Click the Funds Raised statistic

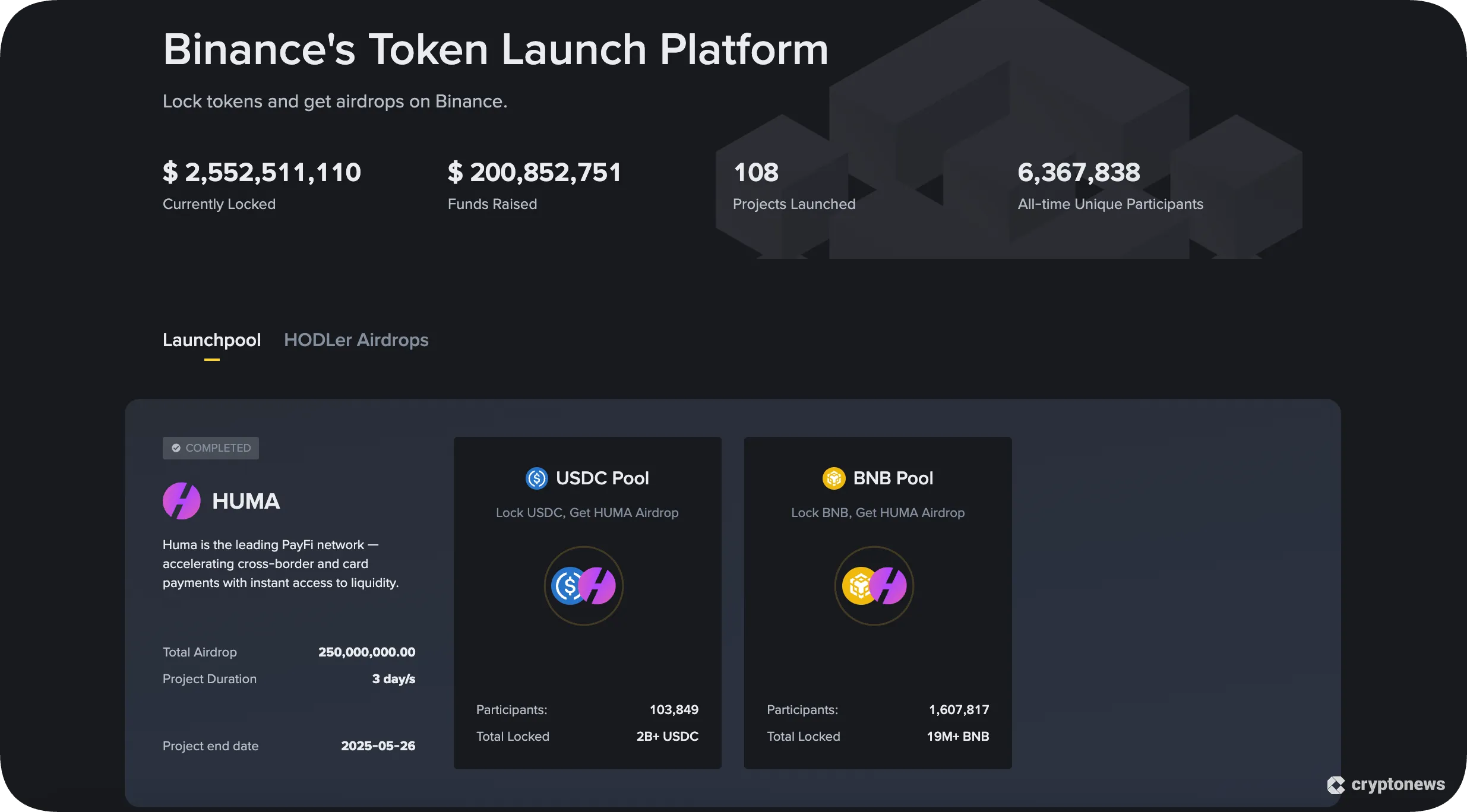[x=535, y=172]
